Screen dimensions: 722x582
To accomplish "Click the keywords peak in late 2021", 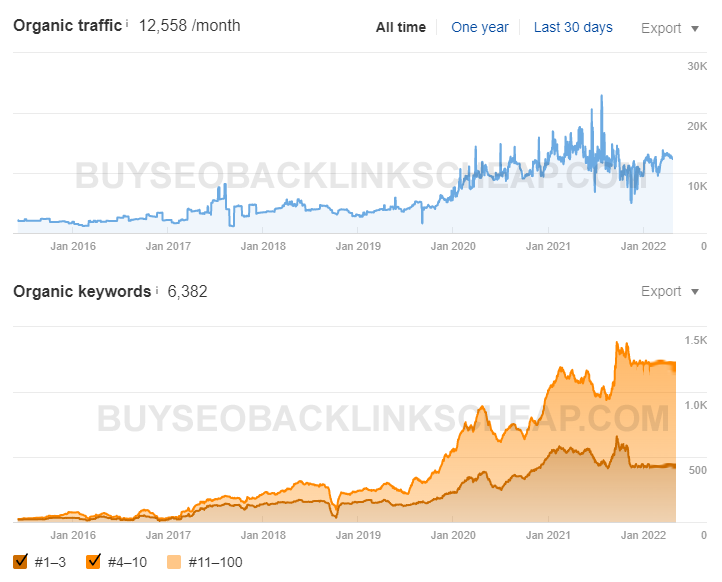I will point(617,343).
